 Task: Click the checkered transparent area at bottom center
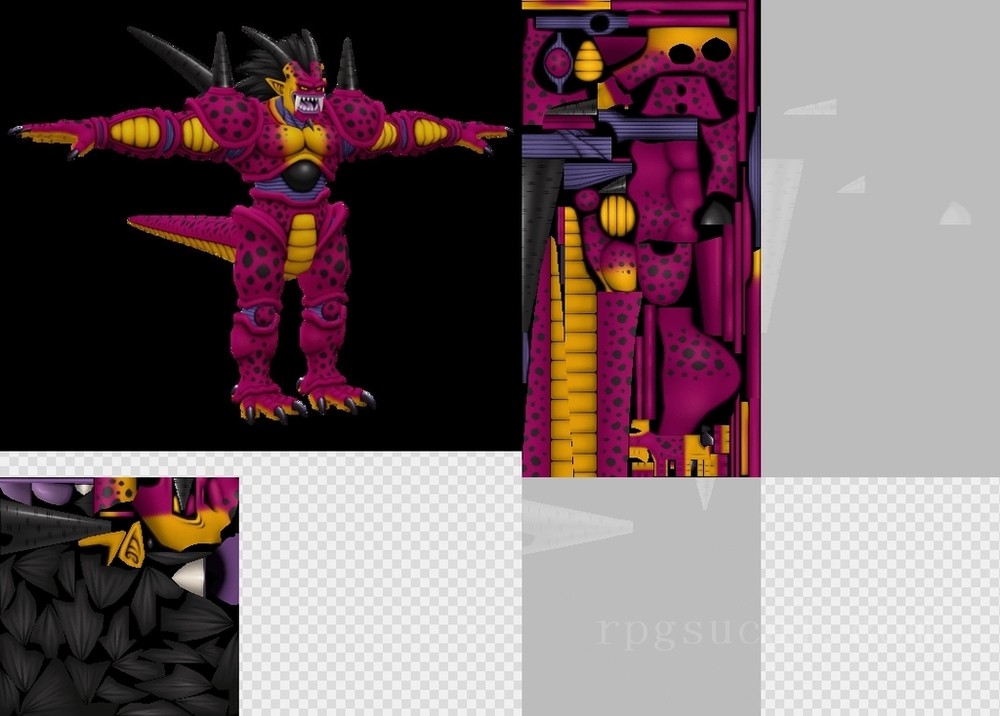pyautogui.click(x=380, y=590)
